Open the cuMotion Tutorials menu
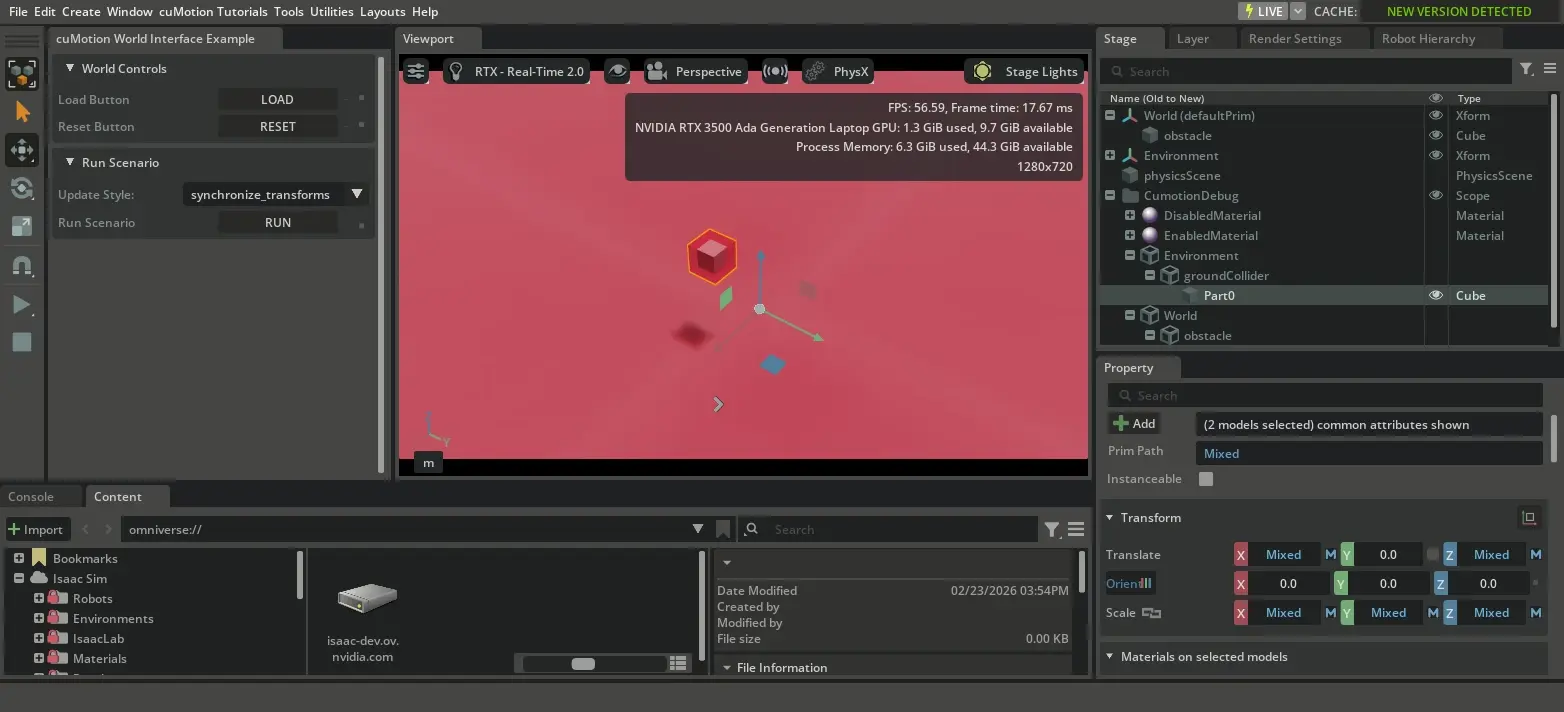Viewport: 1564px width, 712px height. pos(213,11)
